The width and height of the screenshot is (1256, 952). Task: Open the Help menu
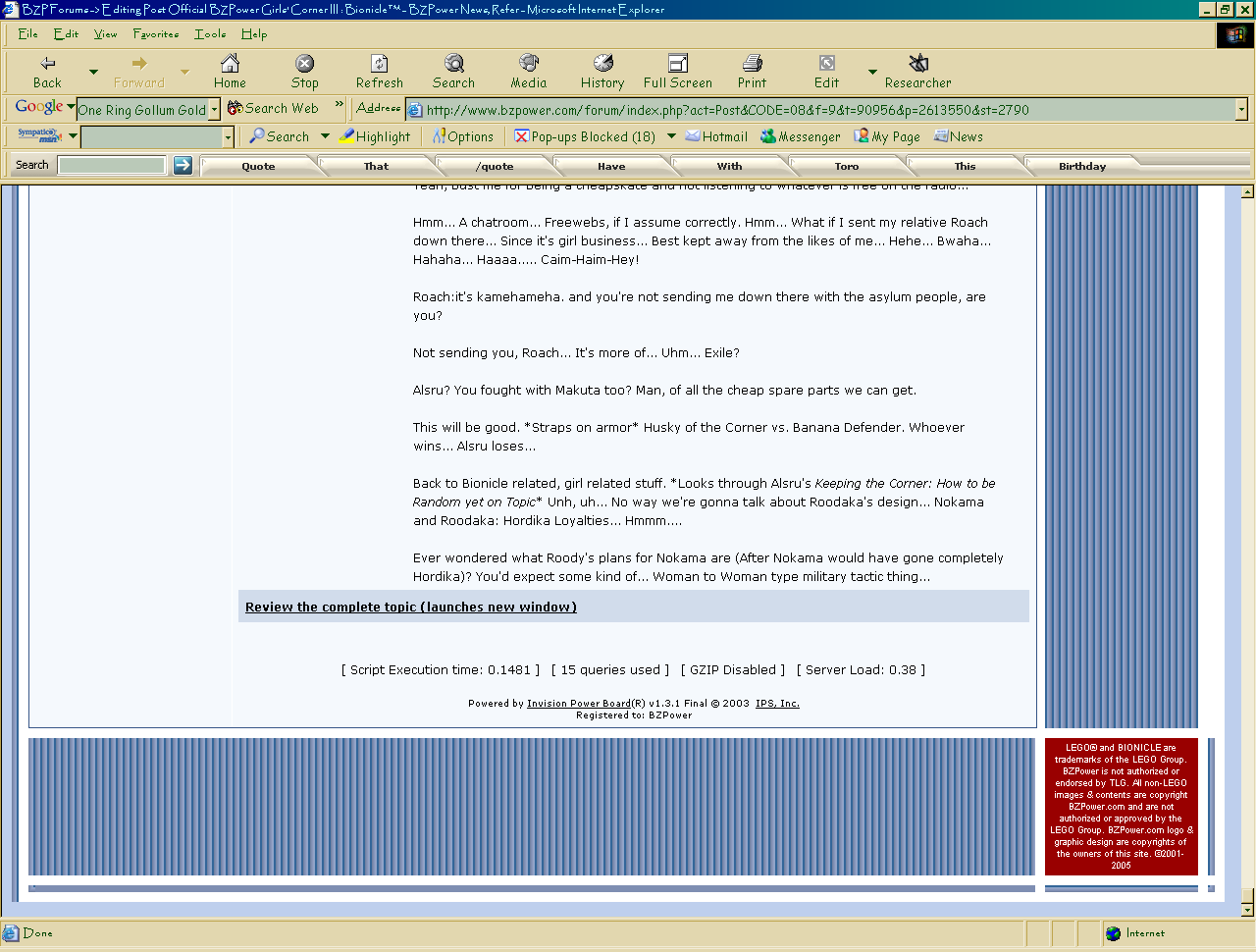point(254,34)
